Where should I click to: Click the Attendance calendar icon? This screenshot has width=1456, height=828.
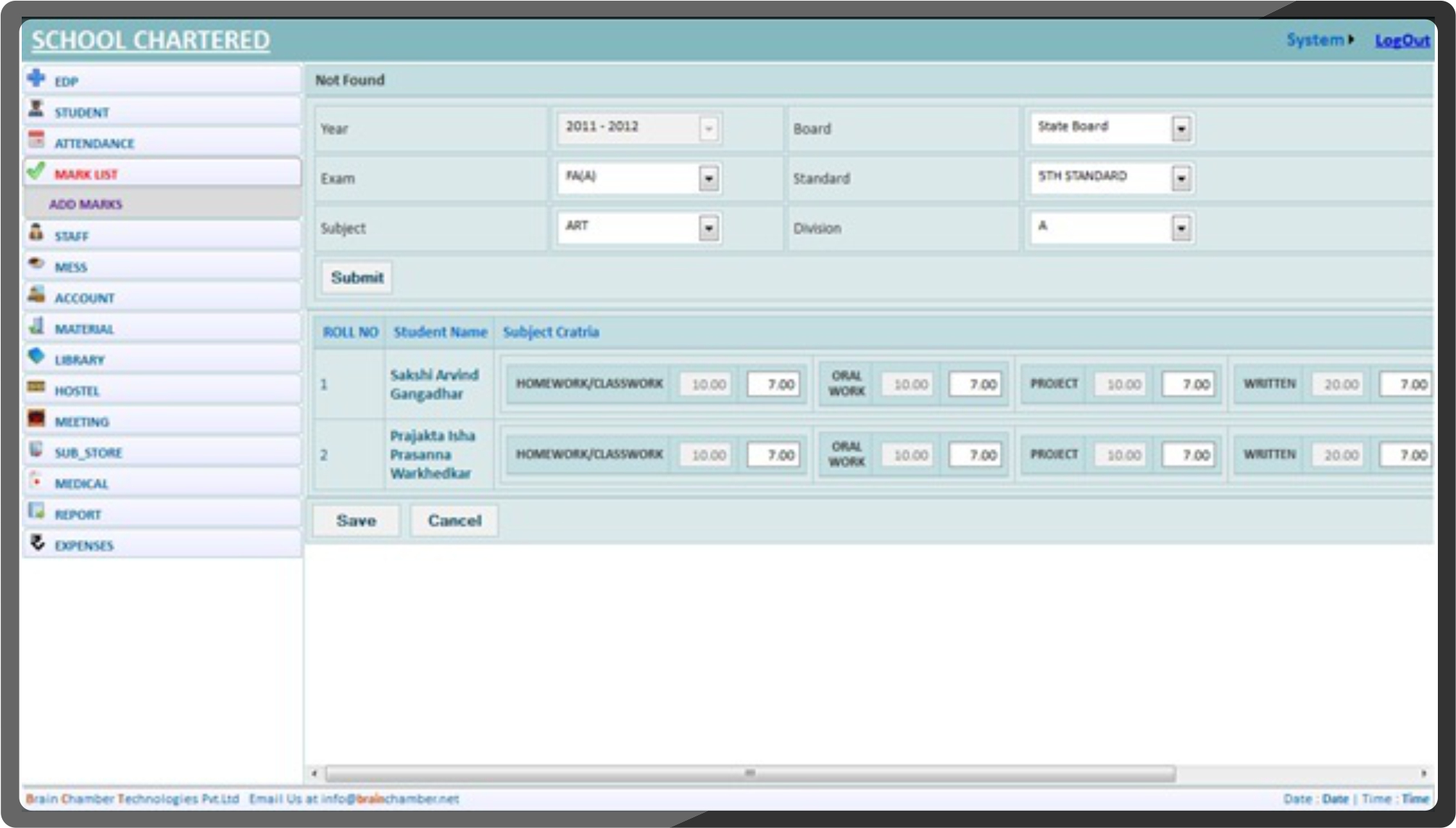[x=36, y=139]
